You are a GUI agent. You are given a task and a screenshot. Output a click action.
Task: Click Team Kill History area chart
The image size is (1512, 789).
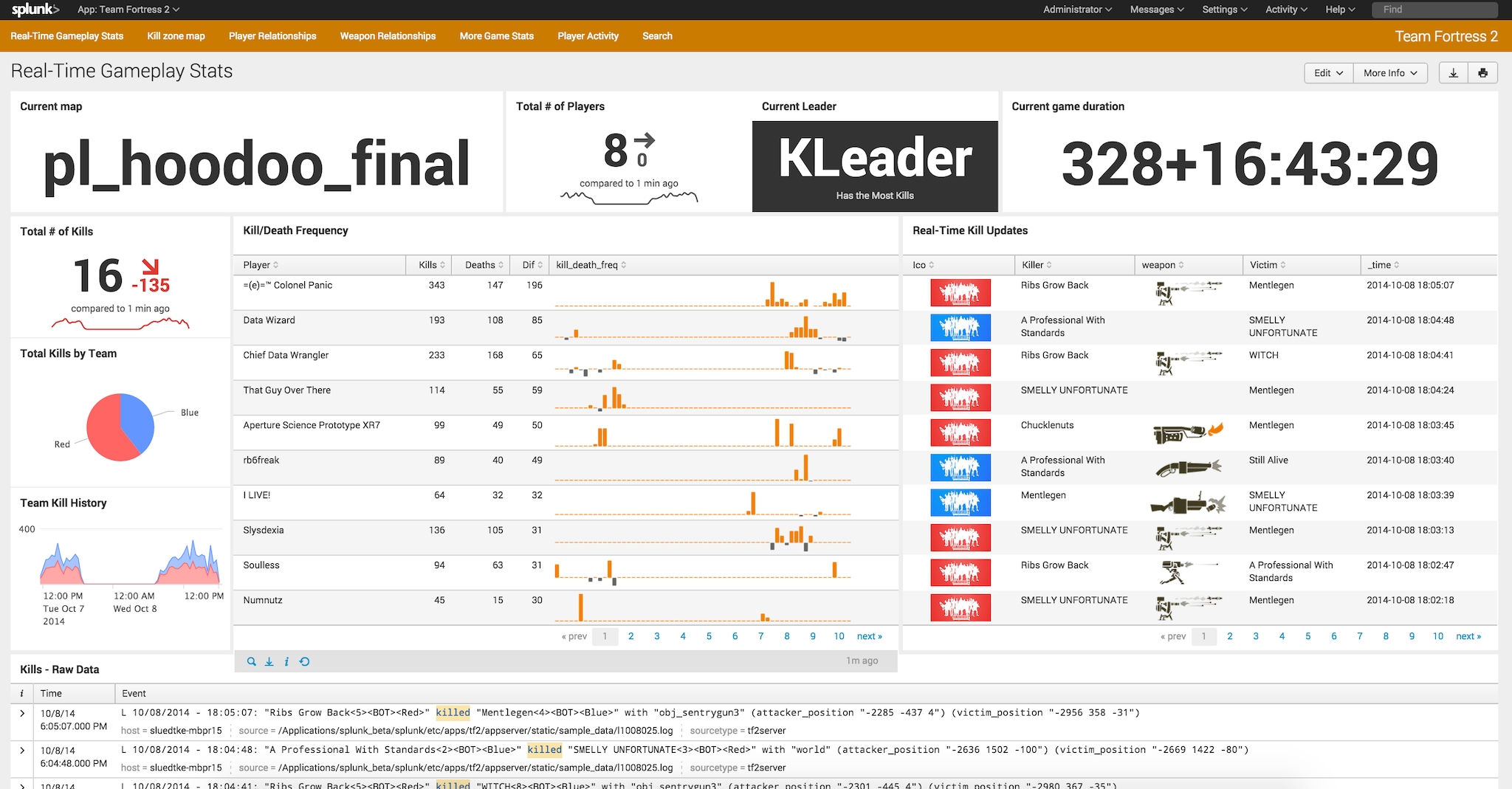coord(130,562)
